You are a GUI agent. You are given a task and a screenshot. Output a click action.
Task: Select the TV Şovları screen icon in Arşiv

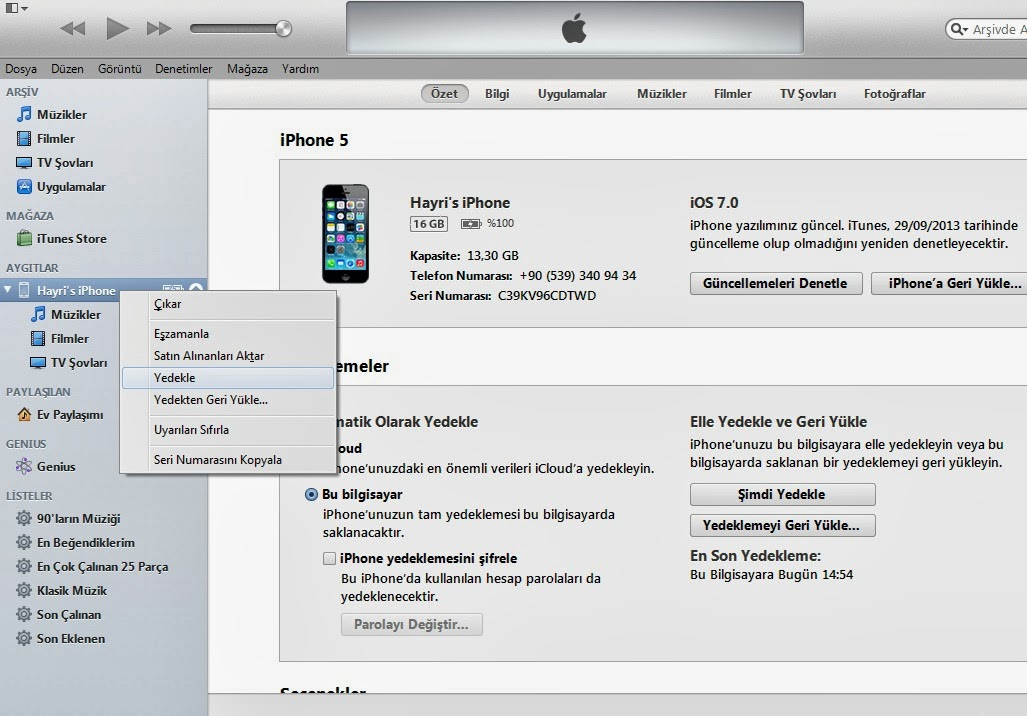tap(24, 162)
